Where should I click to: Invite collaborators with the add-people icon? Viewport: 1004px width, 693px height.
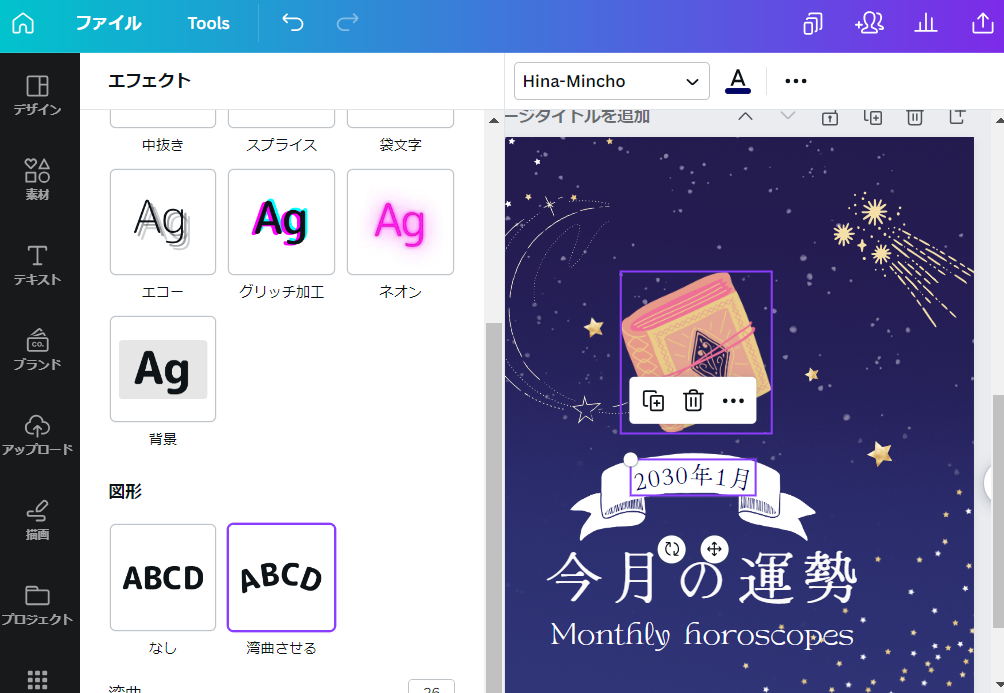pyautogui.click(x=869, y=24)
